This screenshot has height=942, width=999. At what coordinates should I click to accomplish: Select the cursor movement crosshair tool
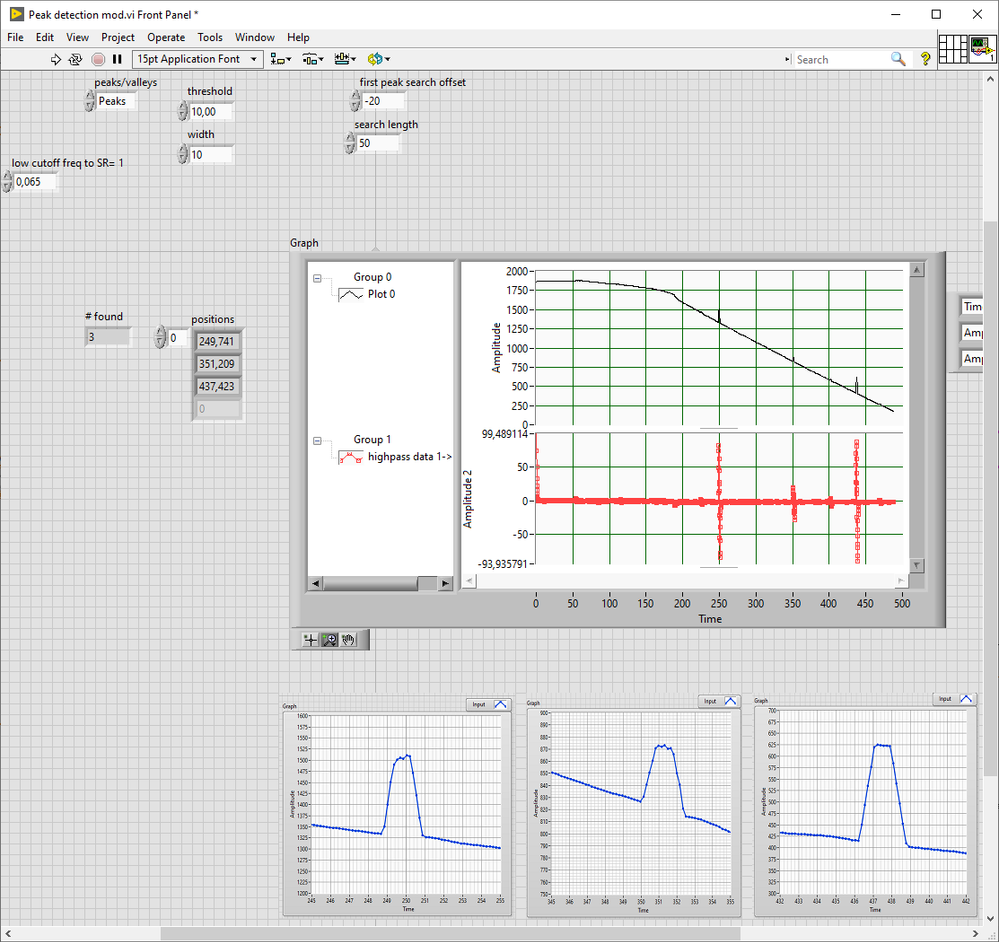pos(310,640)
